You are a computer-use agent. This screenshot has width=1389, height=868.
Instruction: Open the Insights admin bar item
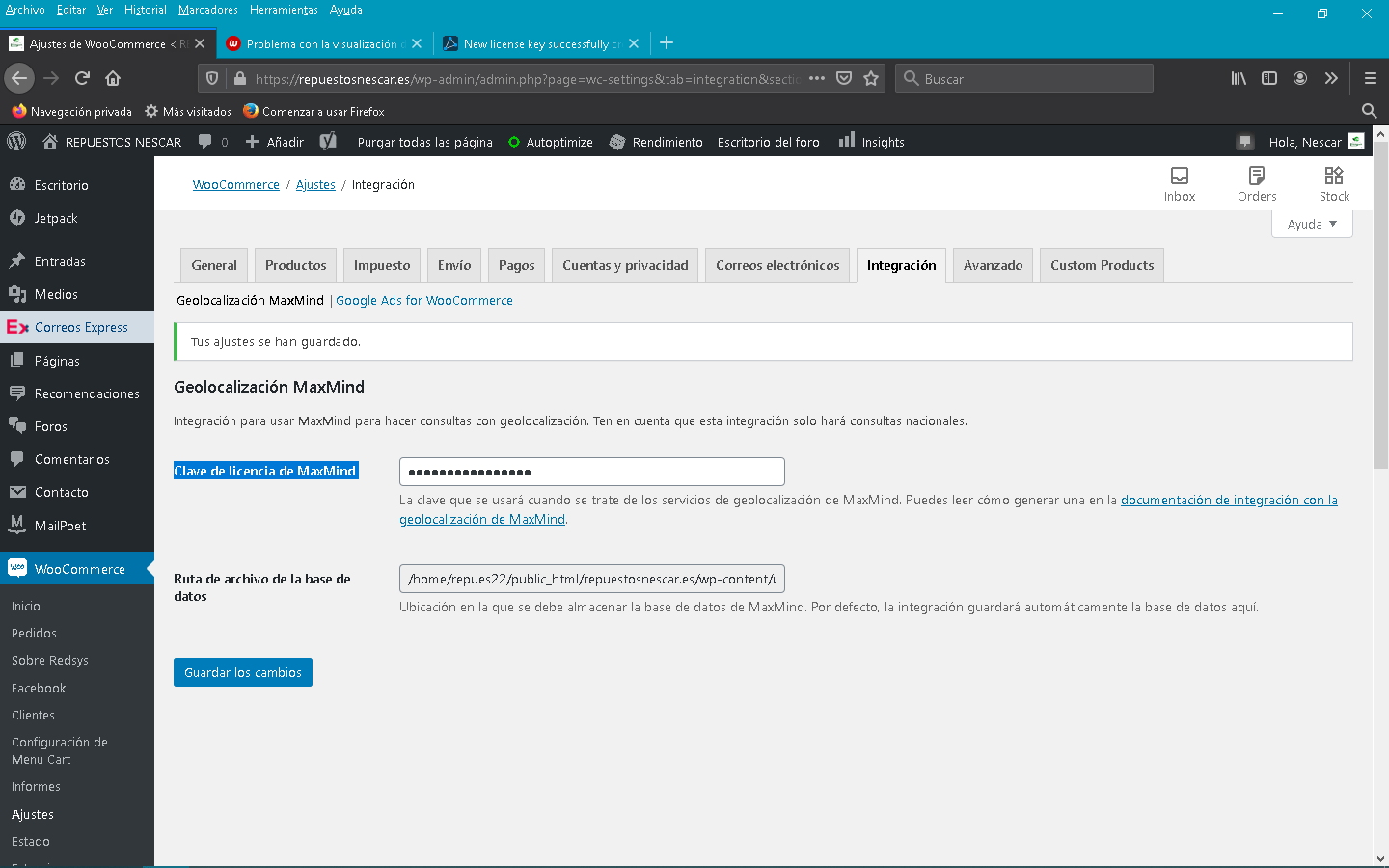[871, 141]
